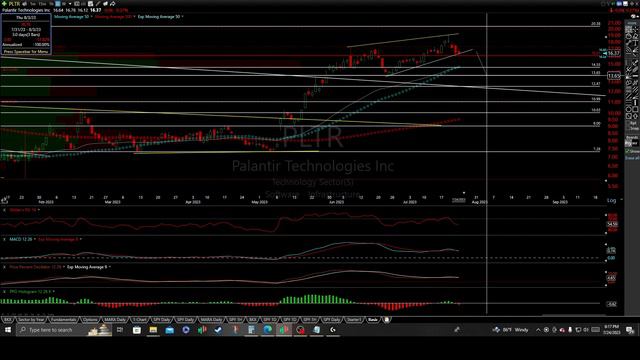Click the taskbar clock and date
Image resolution: width=640 pixels, height=360 pixels.
[612, 329]
